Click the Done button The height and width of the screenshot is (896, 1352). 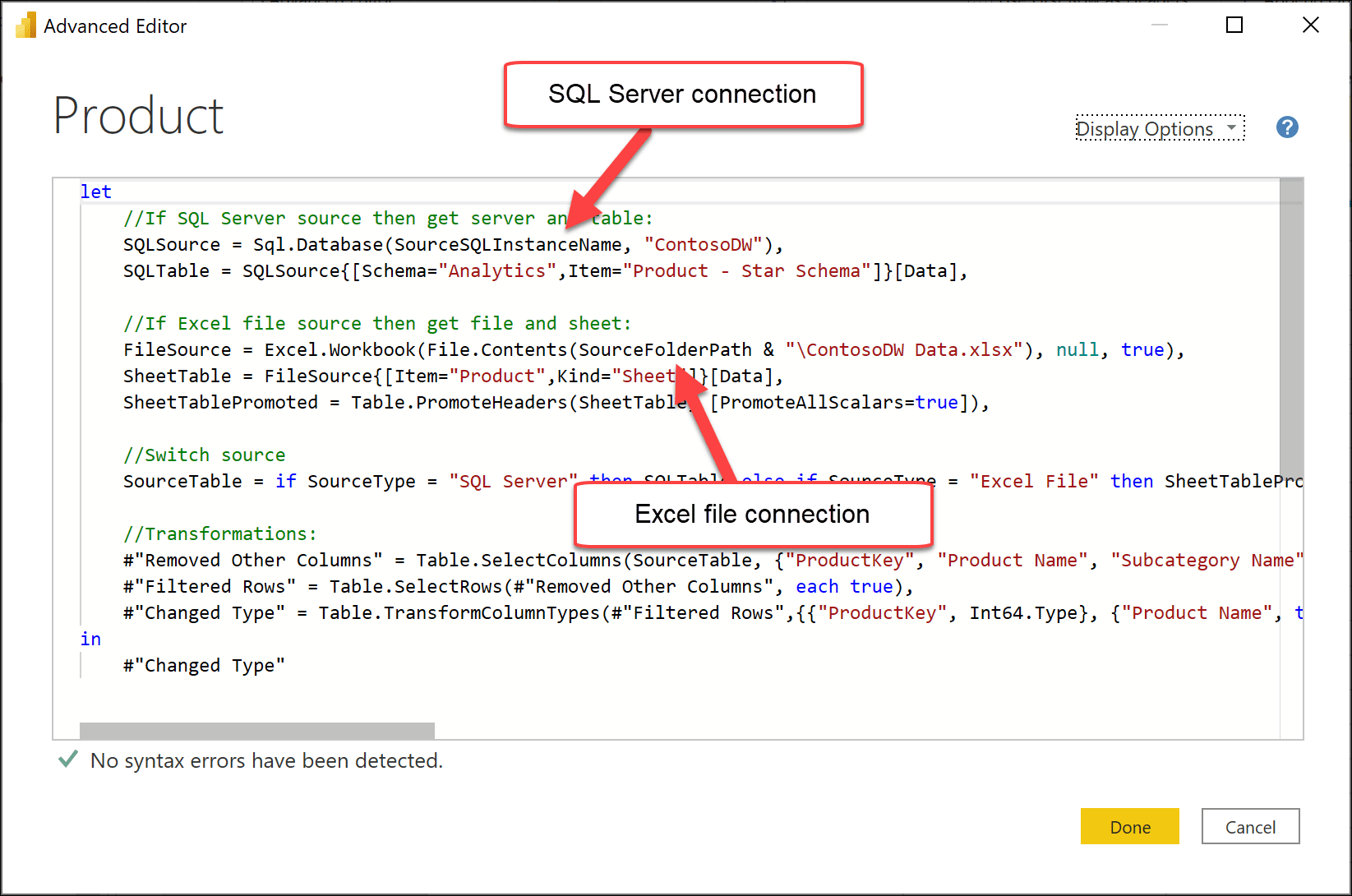click(1129, 826)
